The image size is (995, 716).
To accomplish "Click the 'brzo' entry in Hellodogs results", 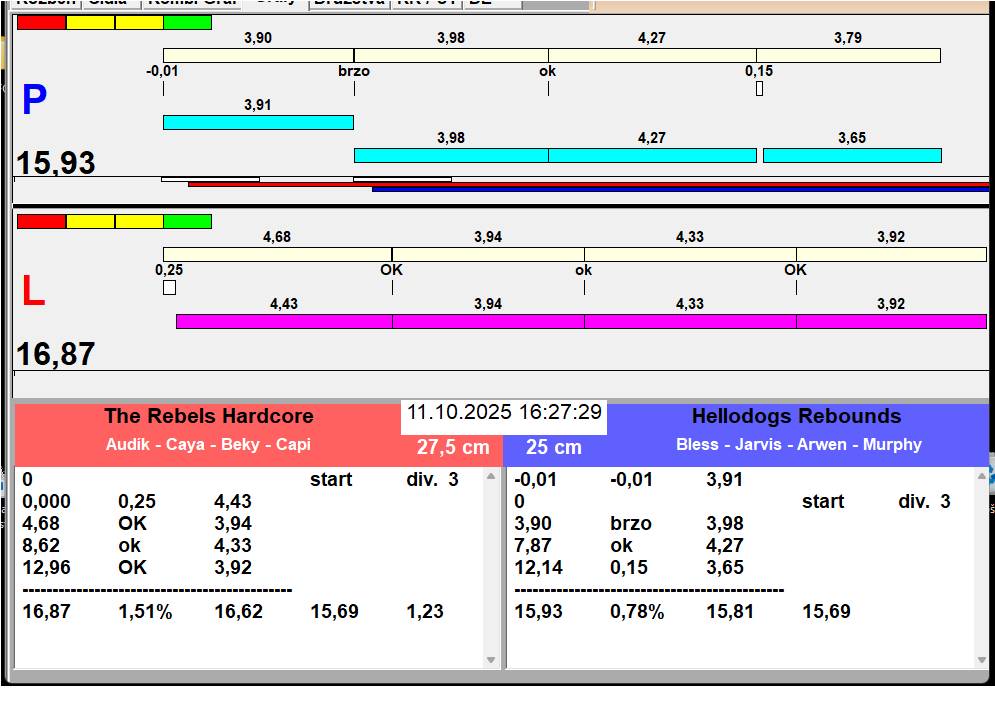I will [631, 524].
